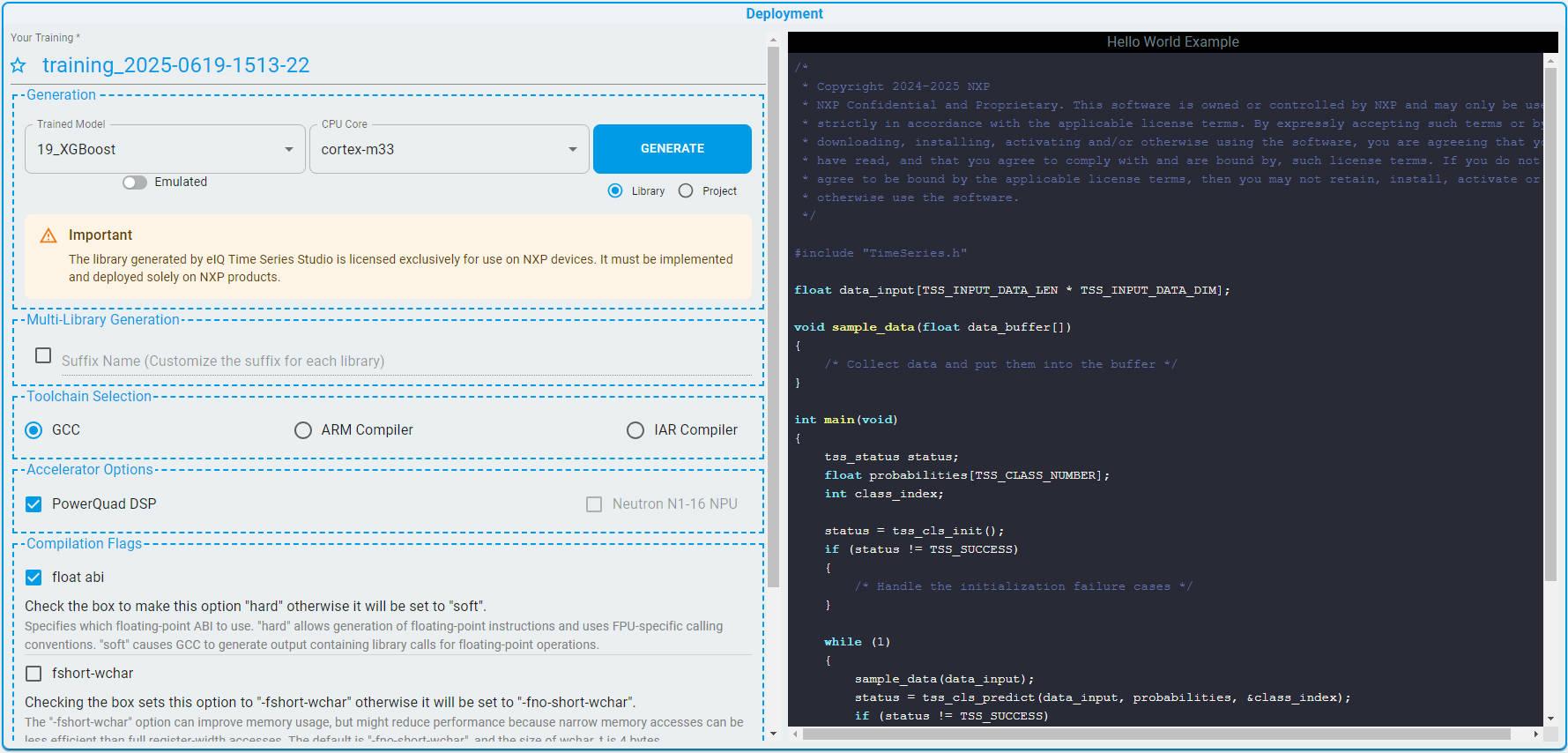Choose the GCC toolchain

coord(34,430)
